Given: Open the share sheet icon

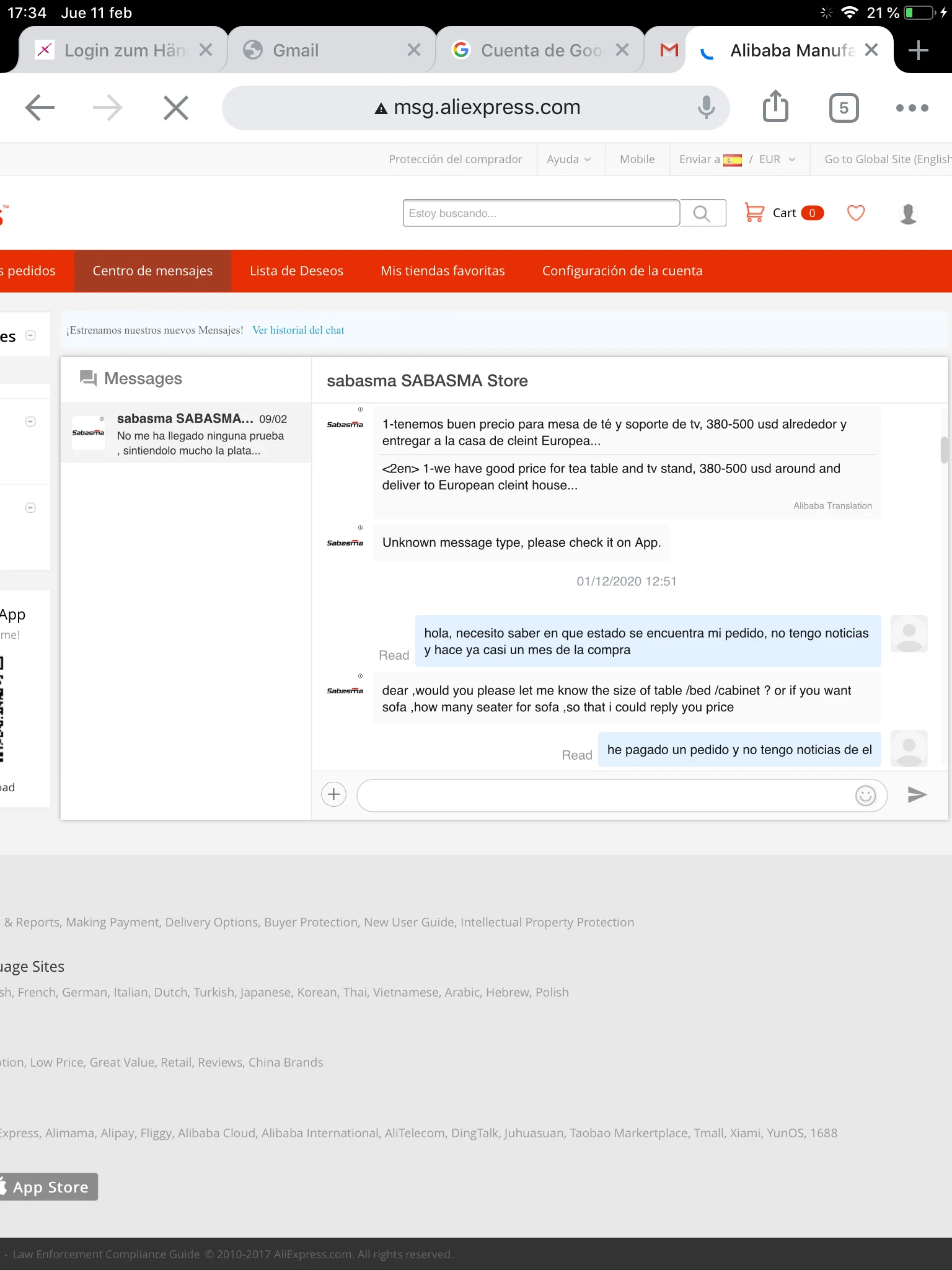Looking at the screenshot, I should [775, 107].
